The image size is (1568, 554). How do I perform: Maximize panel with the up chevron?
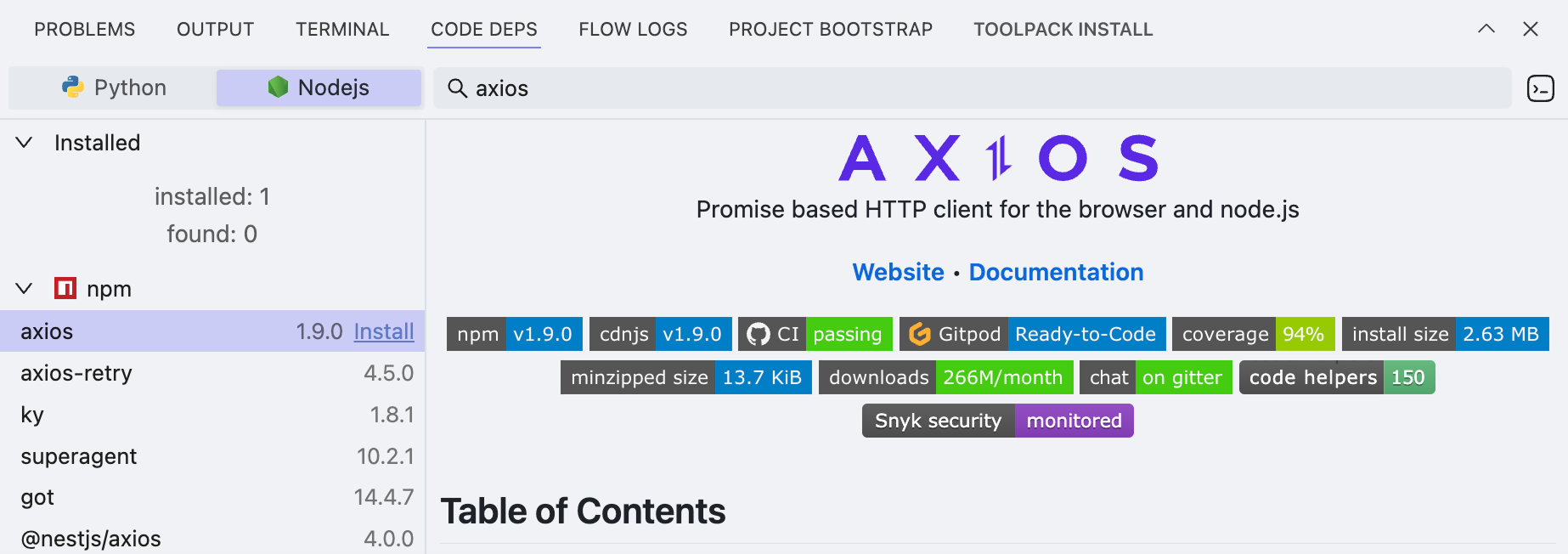[1486, 29]
